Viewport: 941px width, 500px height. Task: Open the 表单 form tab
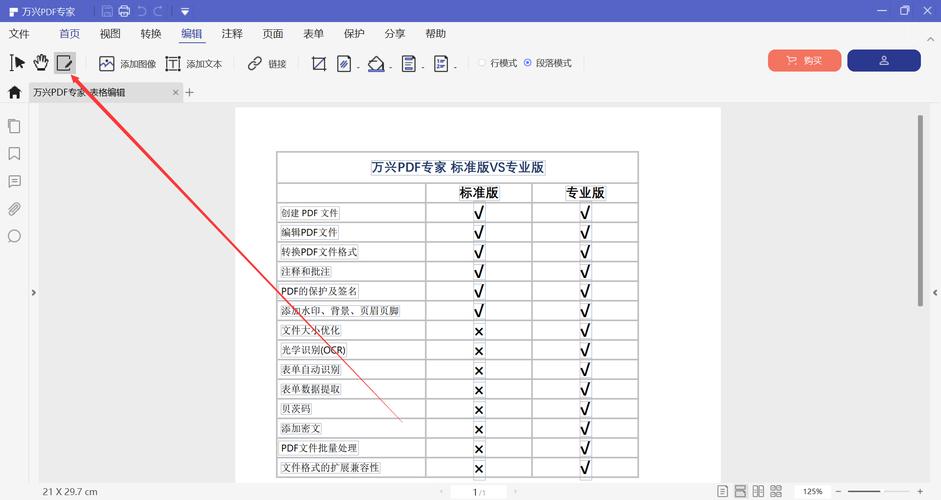313,34
